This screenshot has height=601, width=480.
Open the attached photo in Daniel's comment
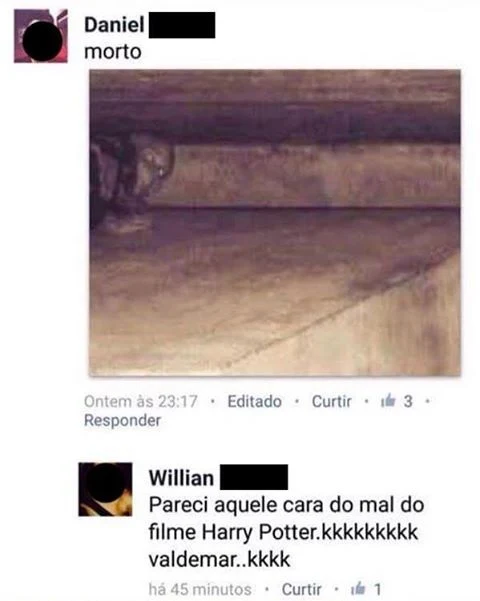click(x=275, y=223)
